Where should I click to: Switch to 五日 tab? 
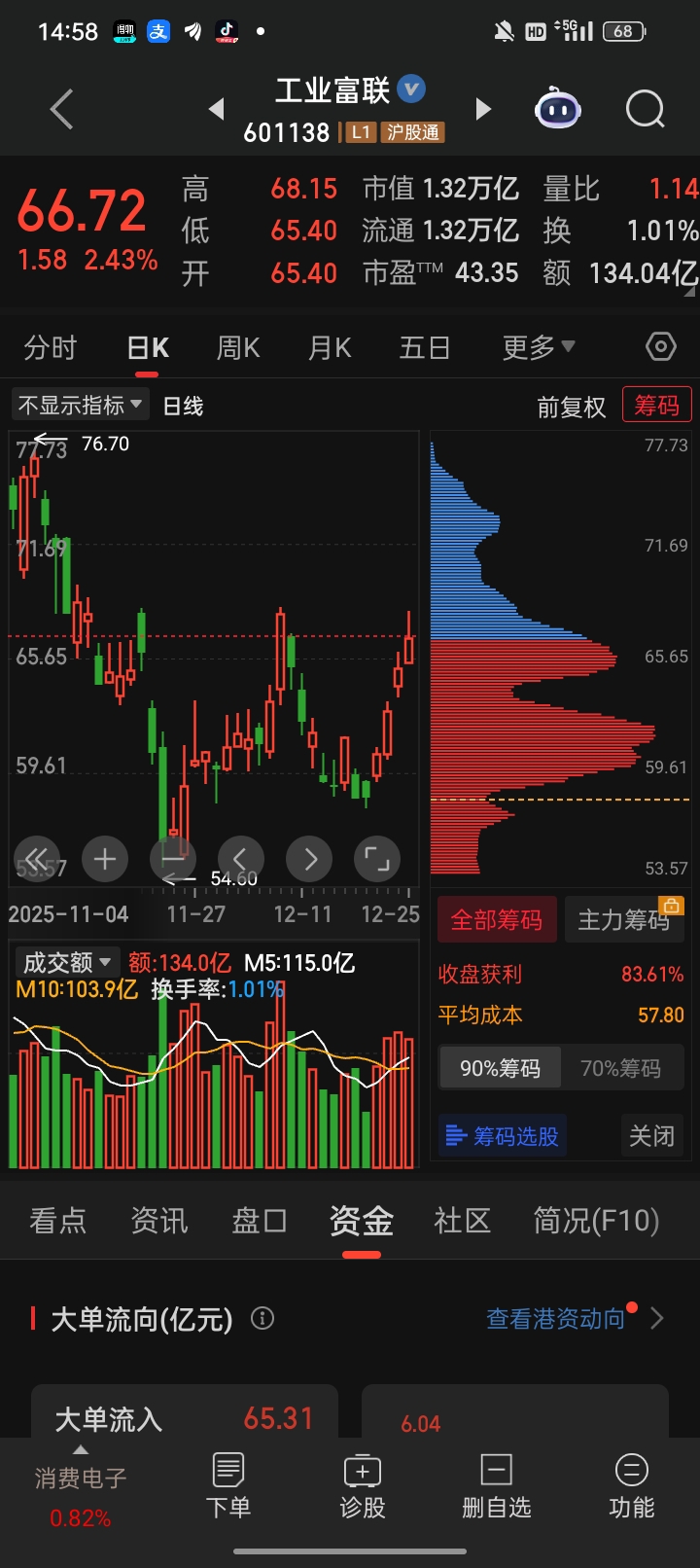[425, 347]
